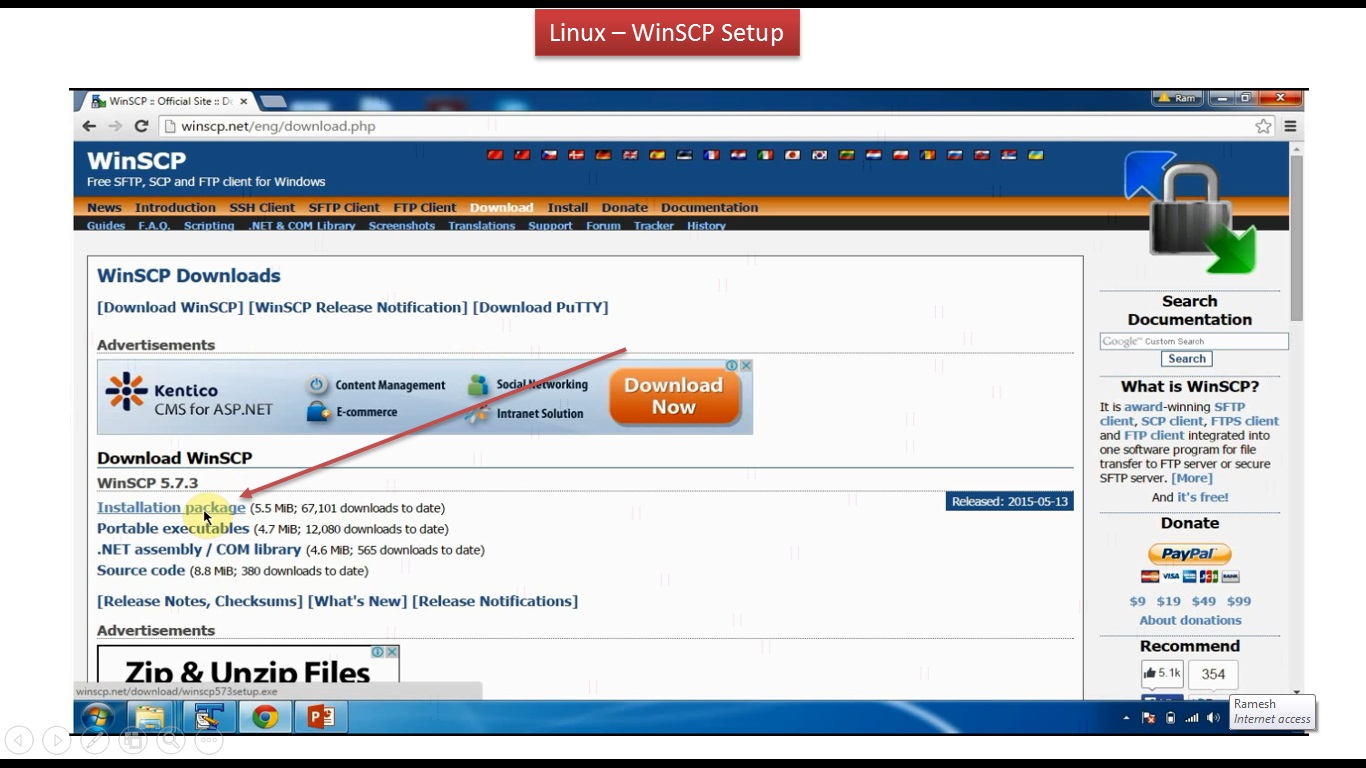Click the [More] link about WinSCP

(x=1192, y=478)
